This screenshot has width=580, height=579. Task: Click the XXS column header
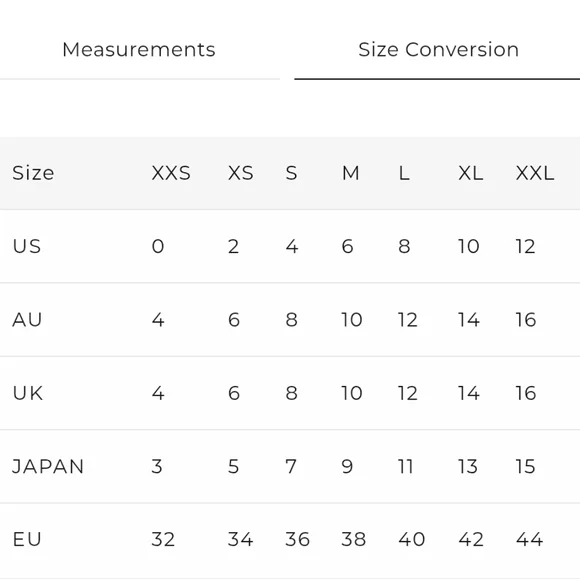coord(171,173)
